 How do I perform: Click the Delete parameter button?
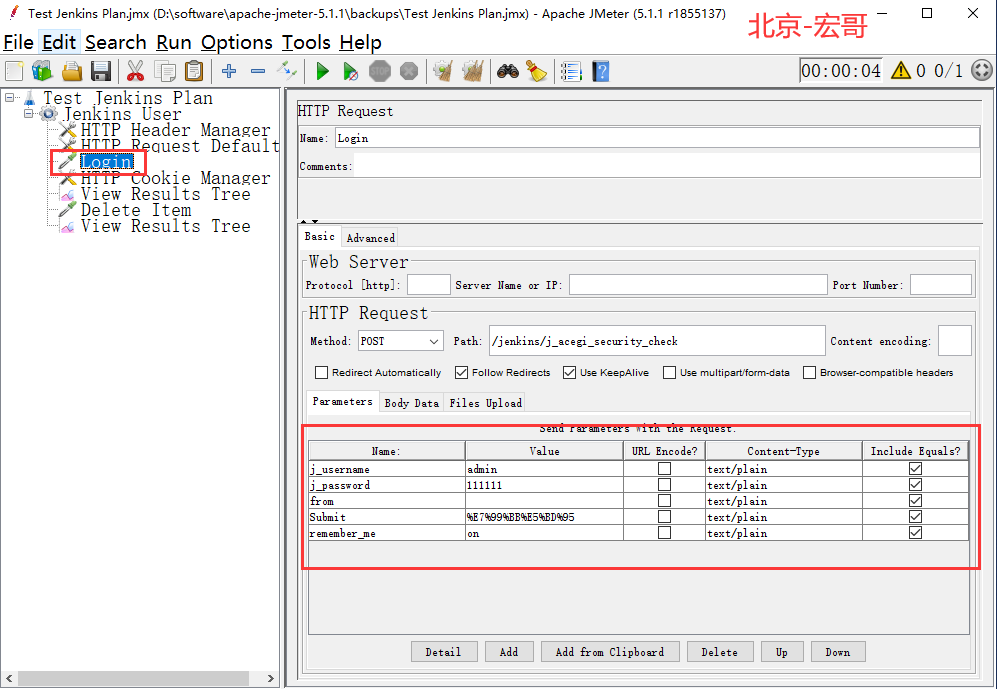click(x=720, y=652)
